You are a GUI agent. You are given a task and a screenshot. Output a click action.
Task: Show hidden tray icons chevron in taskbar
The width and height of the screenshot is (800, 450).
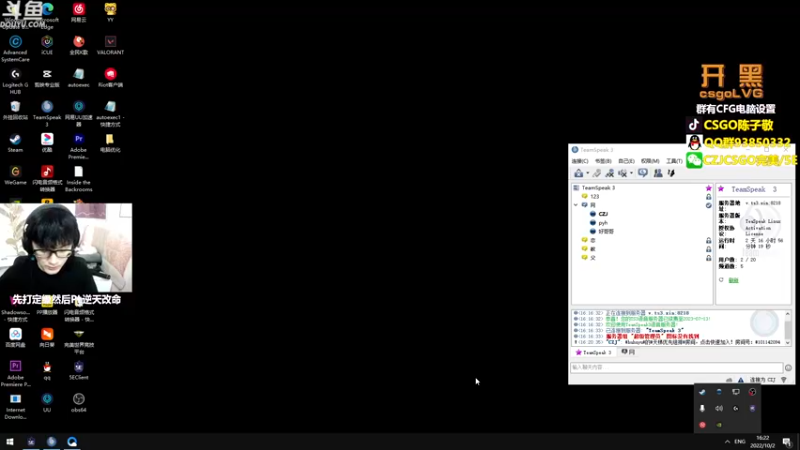pyautogui.click(x=727, y=442)
